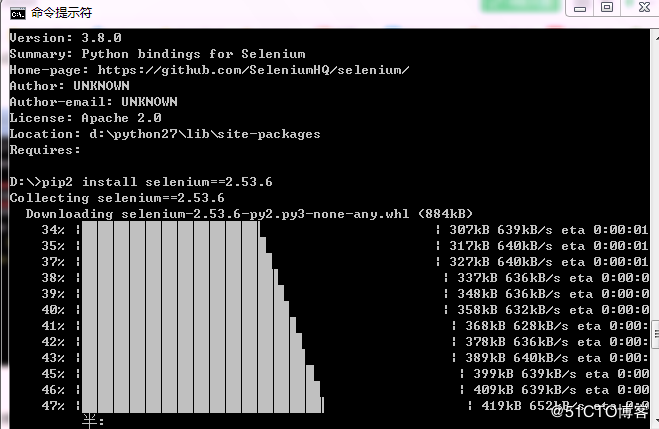Click the 'Author: UNKNOWN' line
The image size is (659, 429).
coord(70,86)
